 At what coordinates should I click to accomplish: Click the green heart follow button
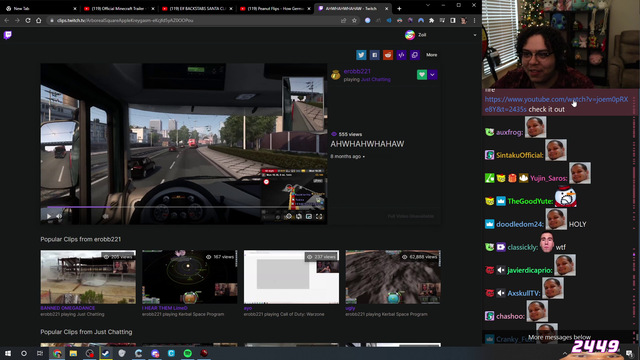pyautogui.click(x=422, y=75)
